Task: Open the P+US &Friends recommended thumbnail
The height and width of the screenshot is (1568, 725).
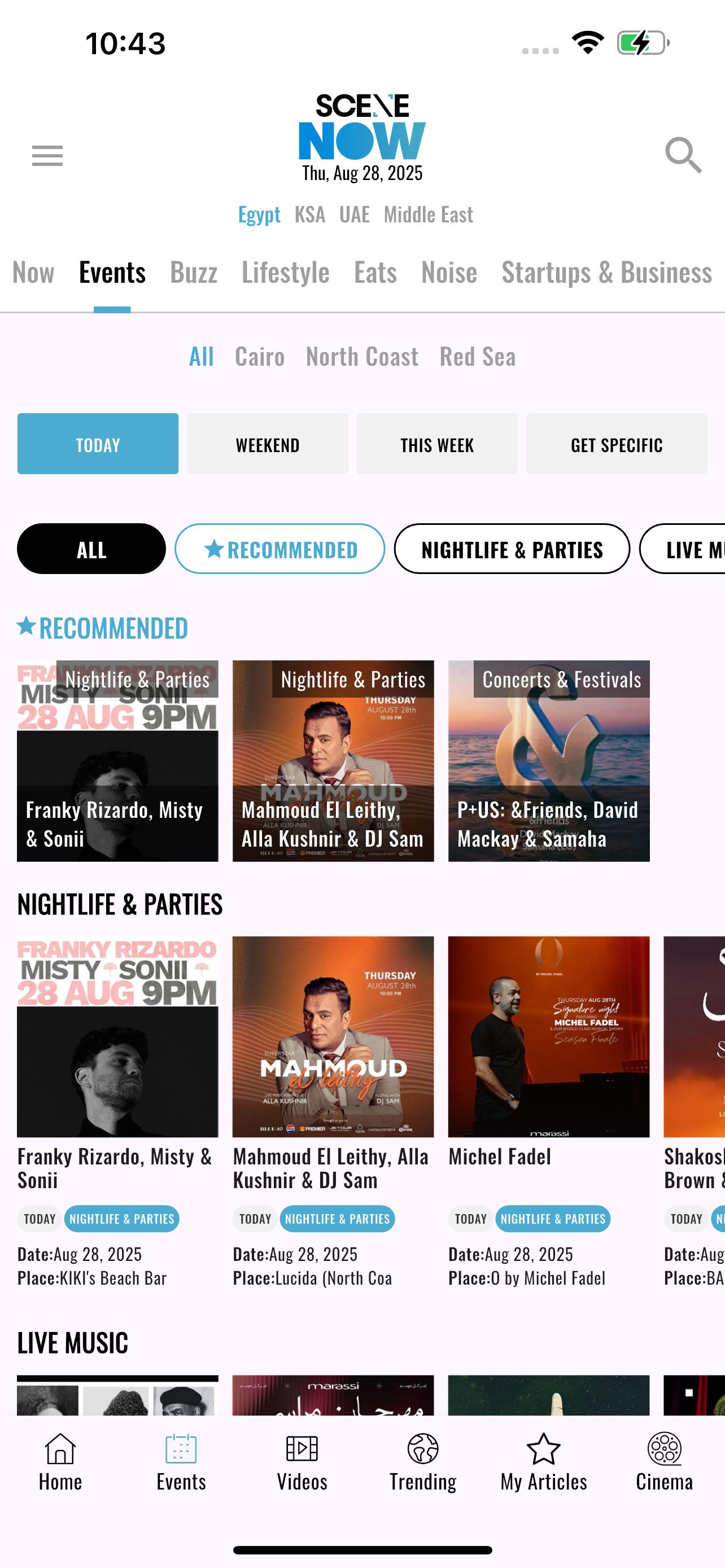Action: 549,761
